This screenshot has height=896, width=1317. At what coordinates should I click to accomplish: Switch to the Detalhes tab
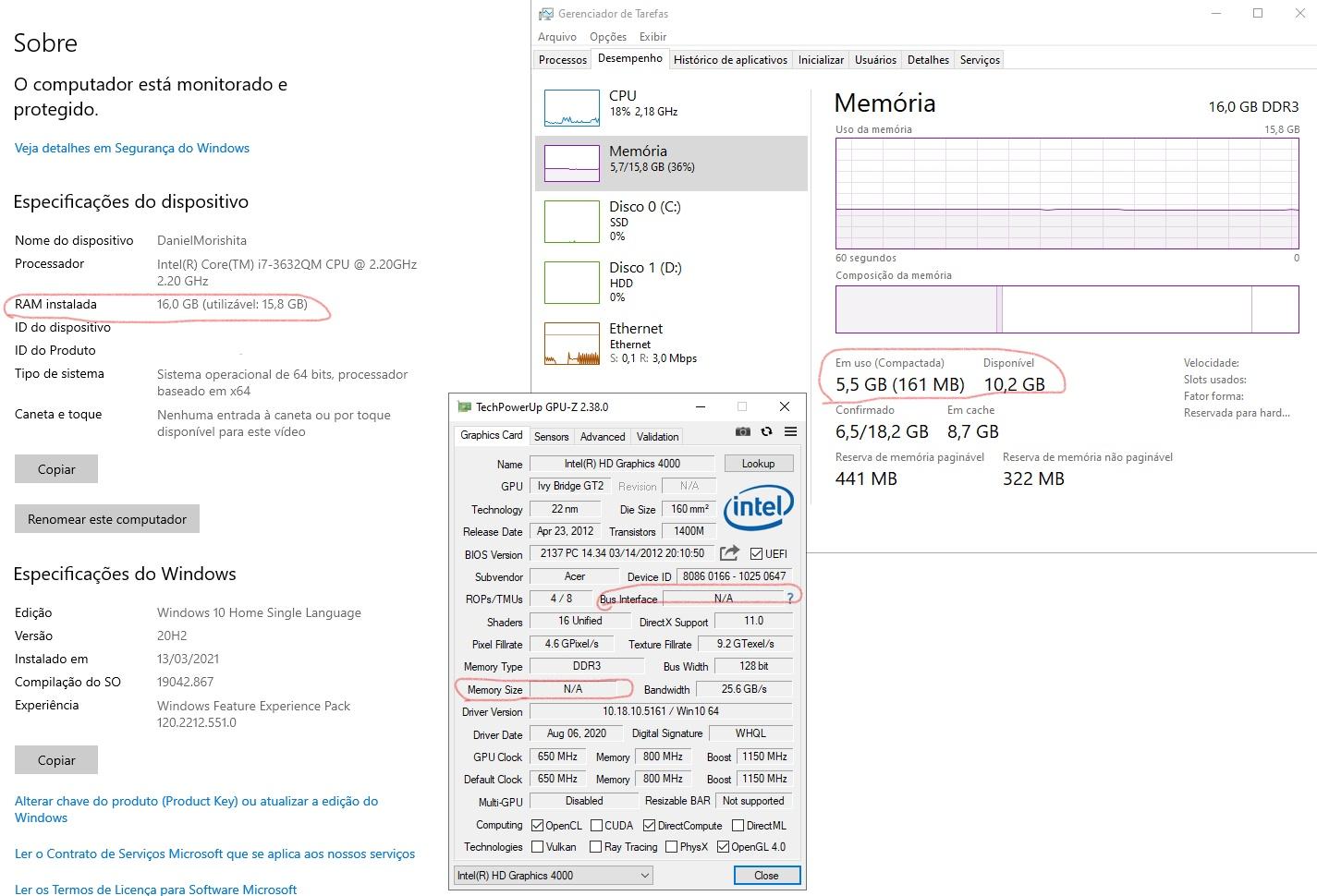click(x=928, y=60)
